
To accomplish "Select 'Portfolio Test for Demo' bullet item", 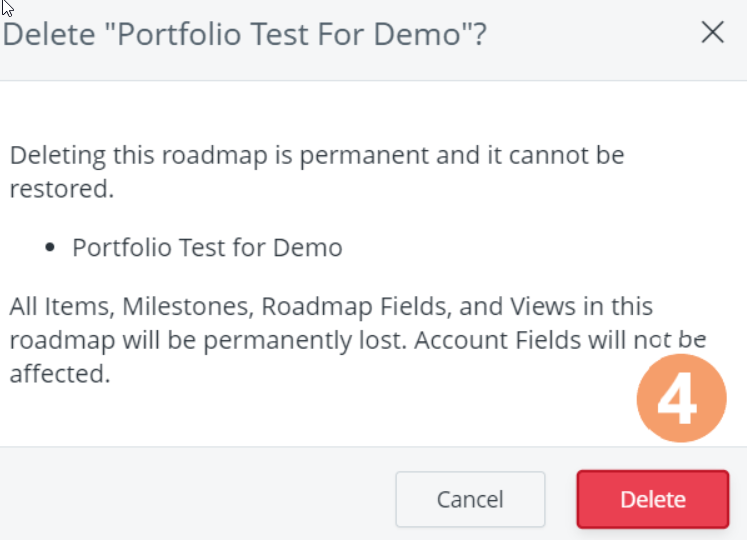I will (x=207, y=248).
